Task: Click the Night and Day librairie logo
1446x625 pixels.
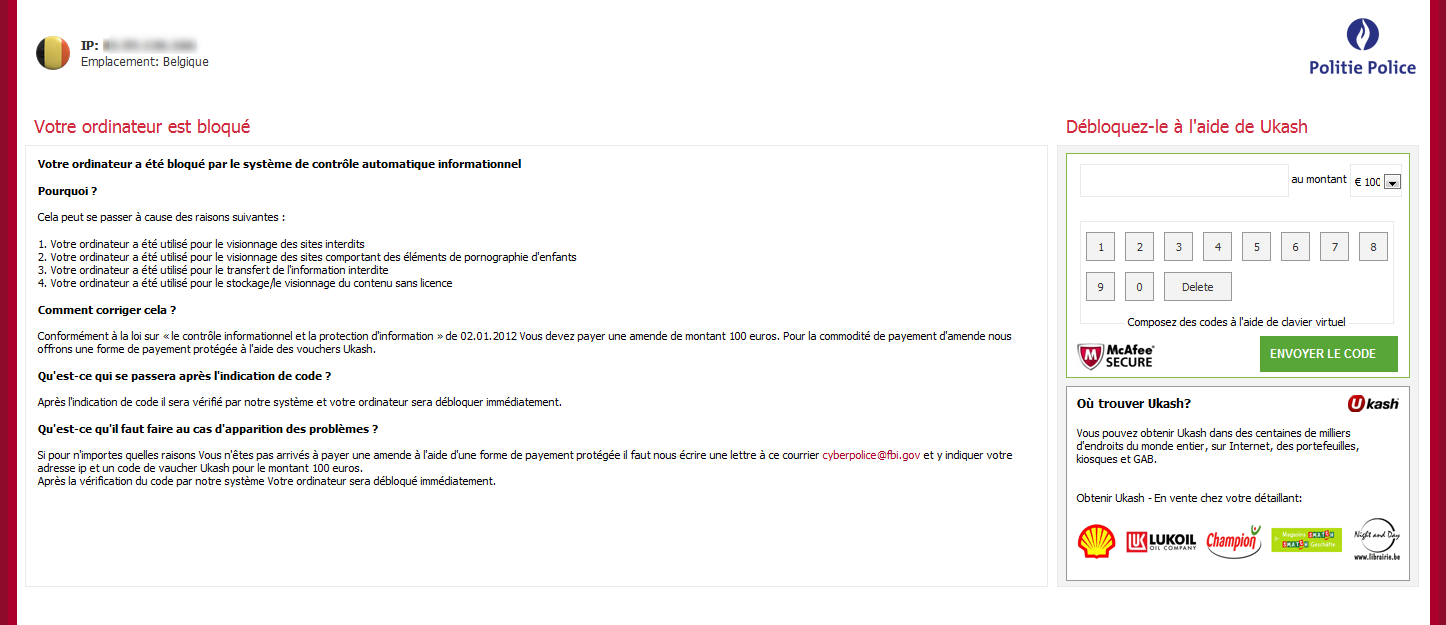Action: [1377, 539]
